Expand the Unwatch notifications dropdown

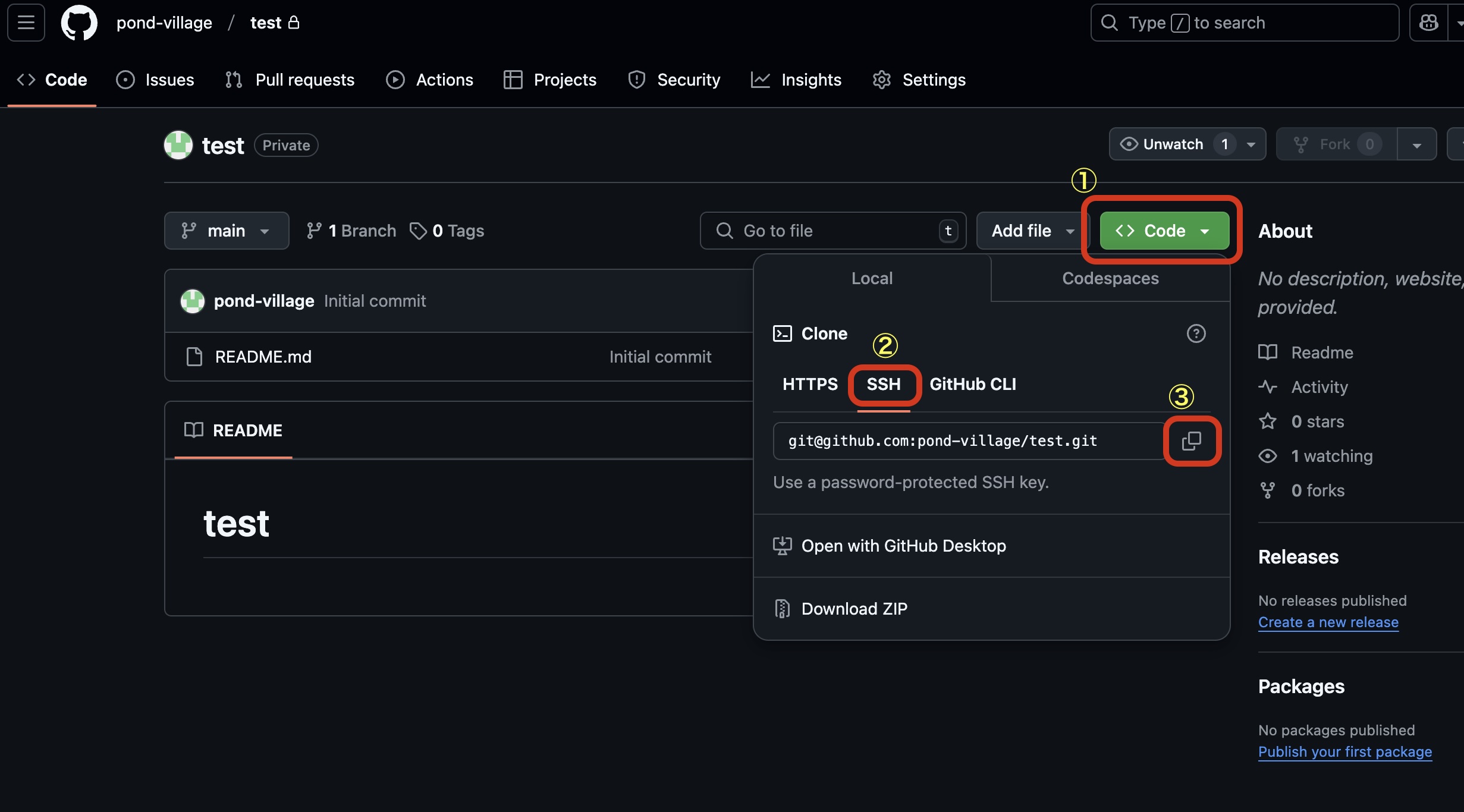tap(1251, 144)
